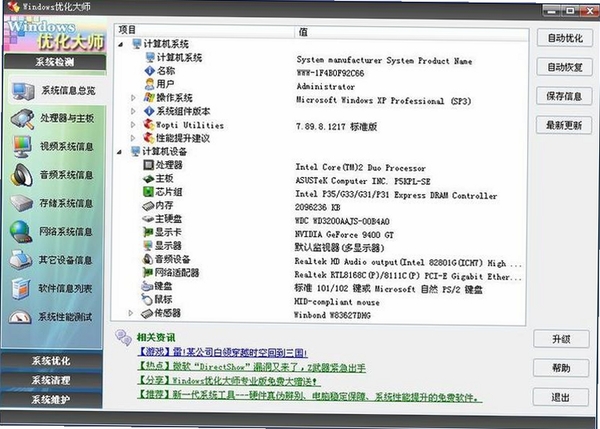Select value 'WDC WD3200AAJS-00B4A0'
The width and height of the screenshot is (600, 429).
coord(342,221)
